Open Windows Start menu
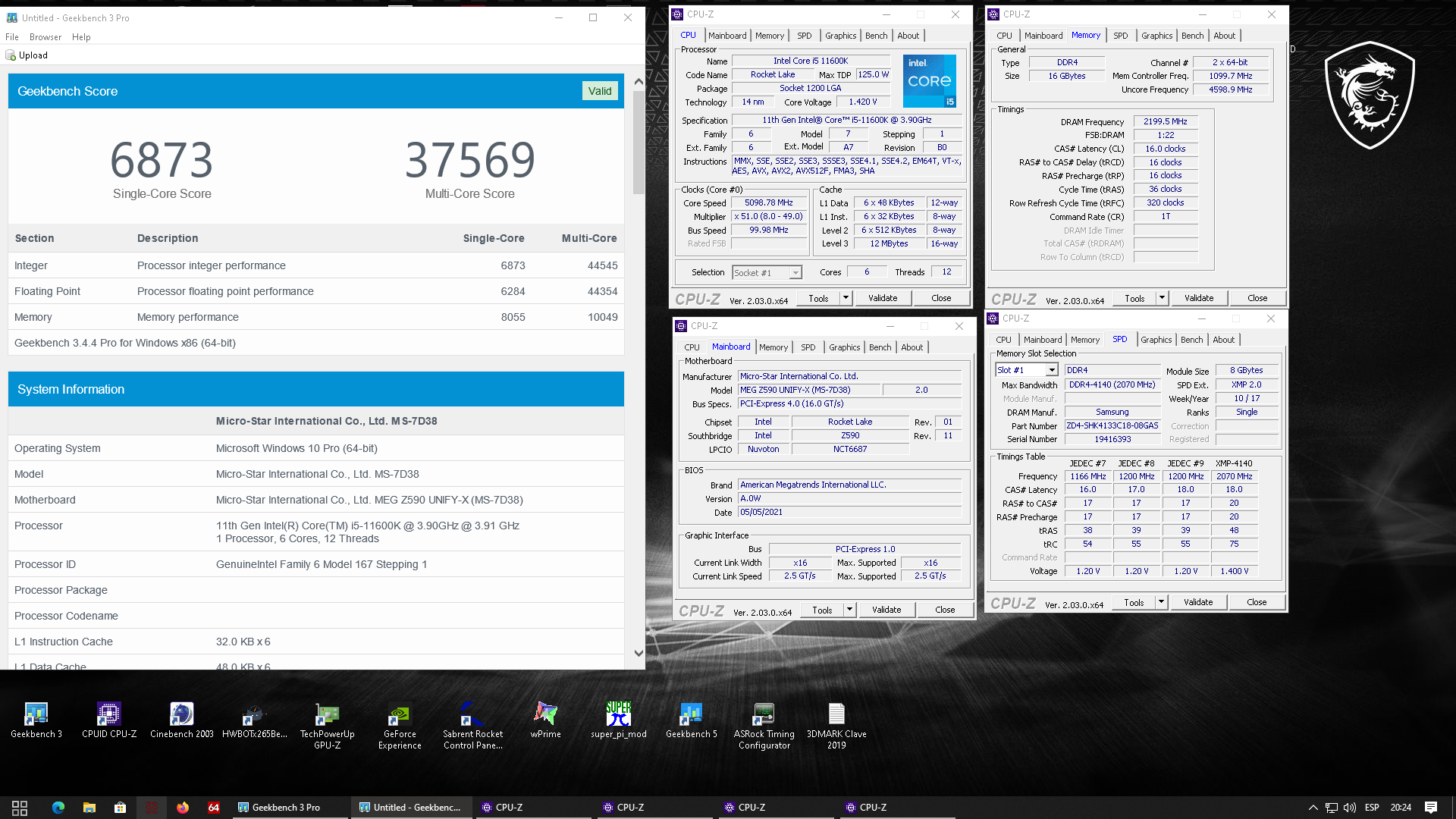 point(20,808)
